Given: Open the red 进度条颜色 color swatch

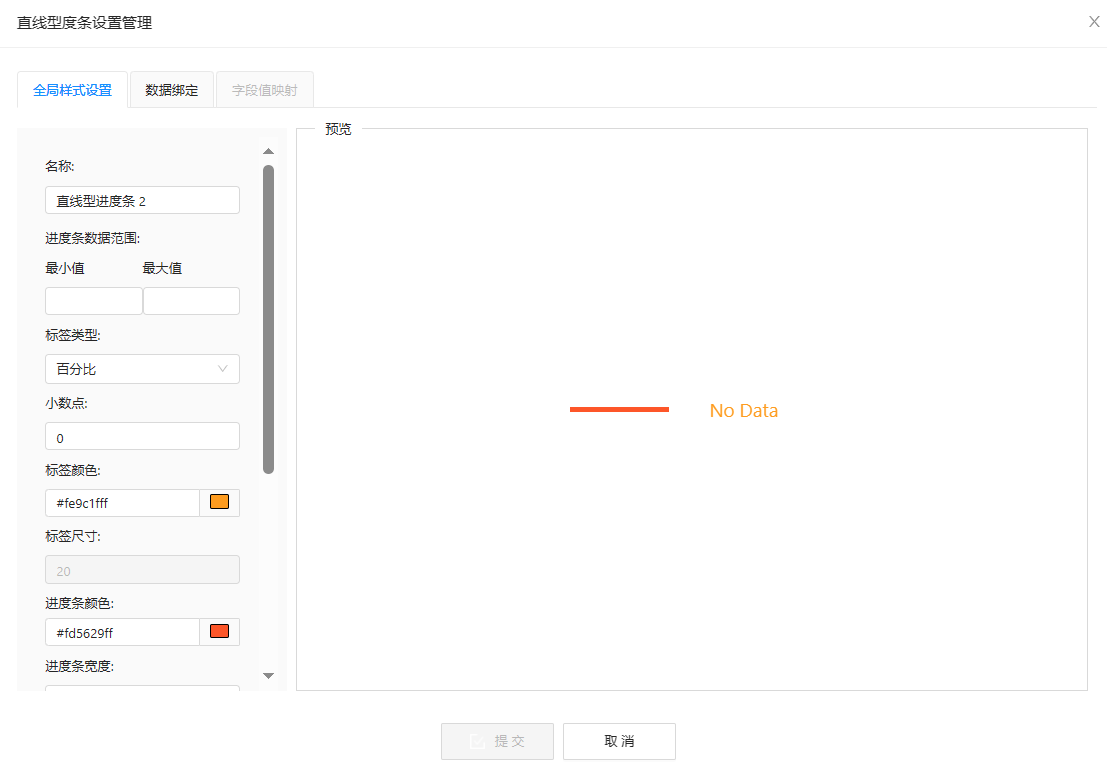Looking at the screenshot, I should coord(220,632).
